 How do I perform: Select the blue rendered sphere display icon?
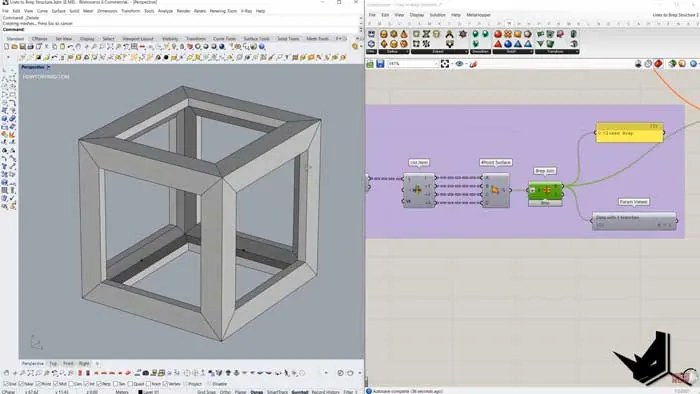(x=222, y=46)
